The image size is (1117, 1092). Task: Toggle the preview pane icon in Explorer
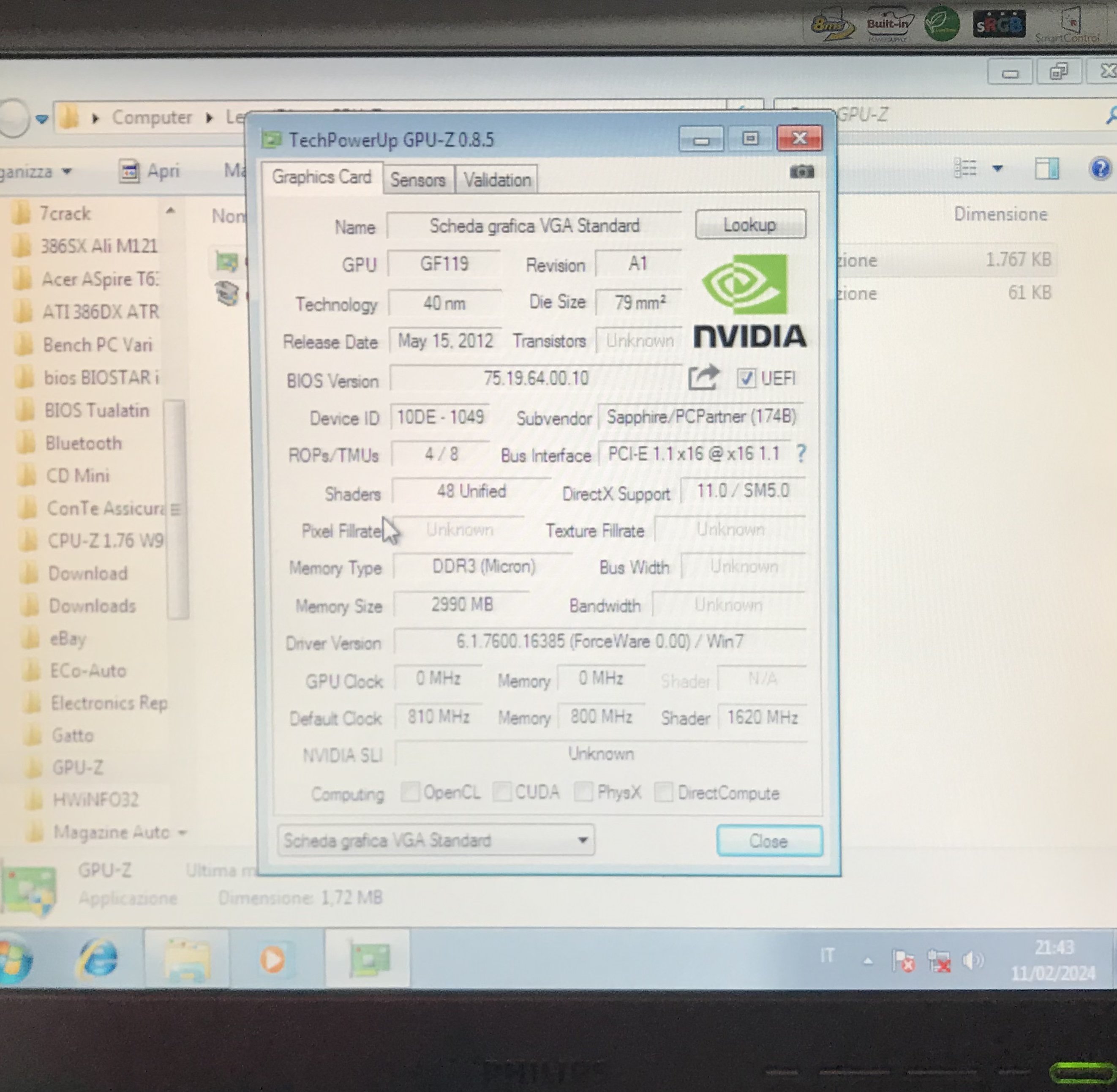(1046, 169)
